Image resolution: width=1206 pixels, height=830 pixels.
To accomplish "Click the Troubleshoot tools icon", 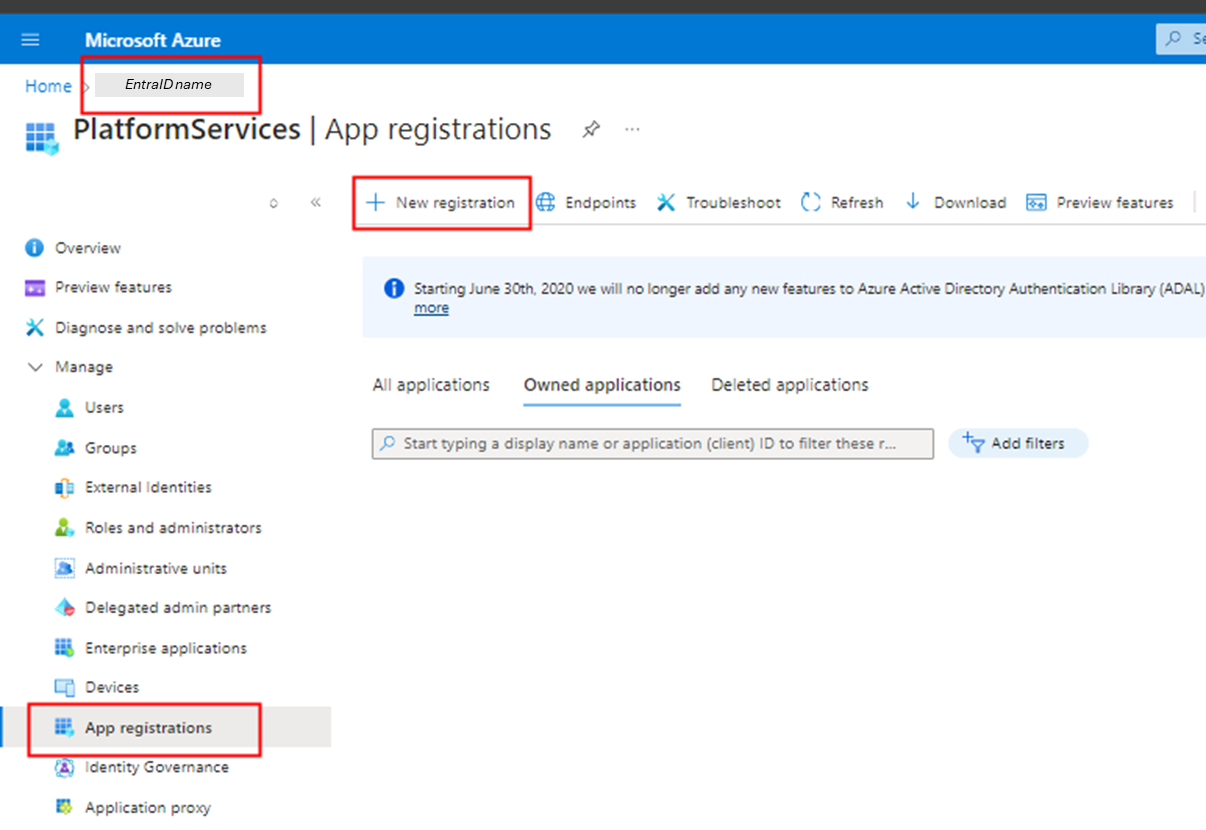I will coord(666,202).
